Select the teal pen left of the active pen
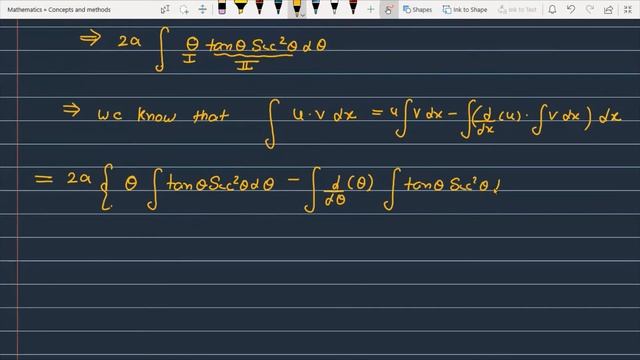 [278, 8]
